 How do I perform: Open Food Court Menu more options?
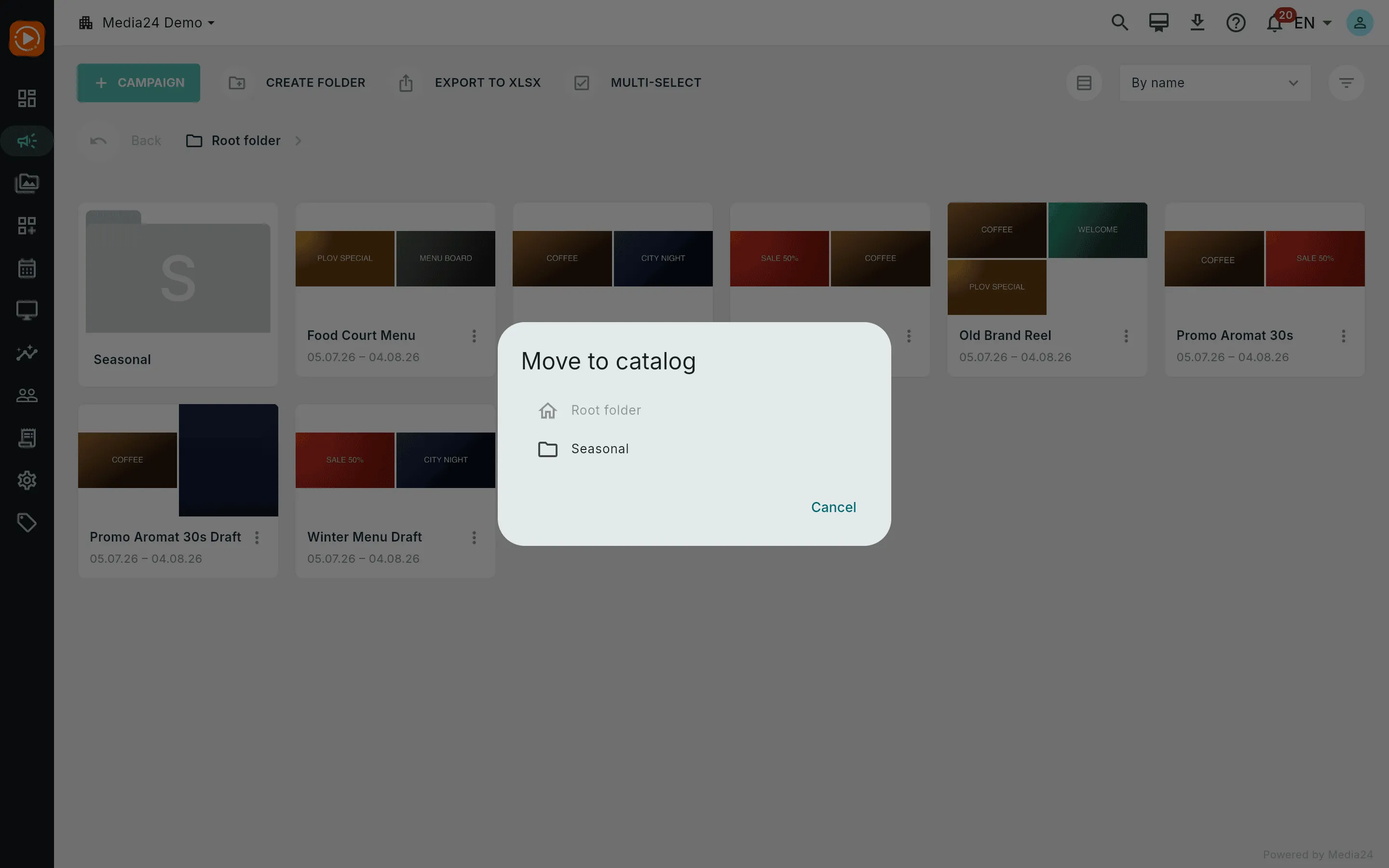click(474, 336)
